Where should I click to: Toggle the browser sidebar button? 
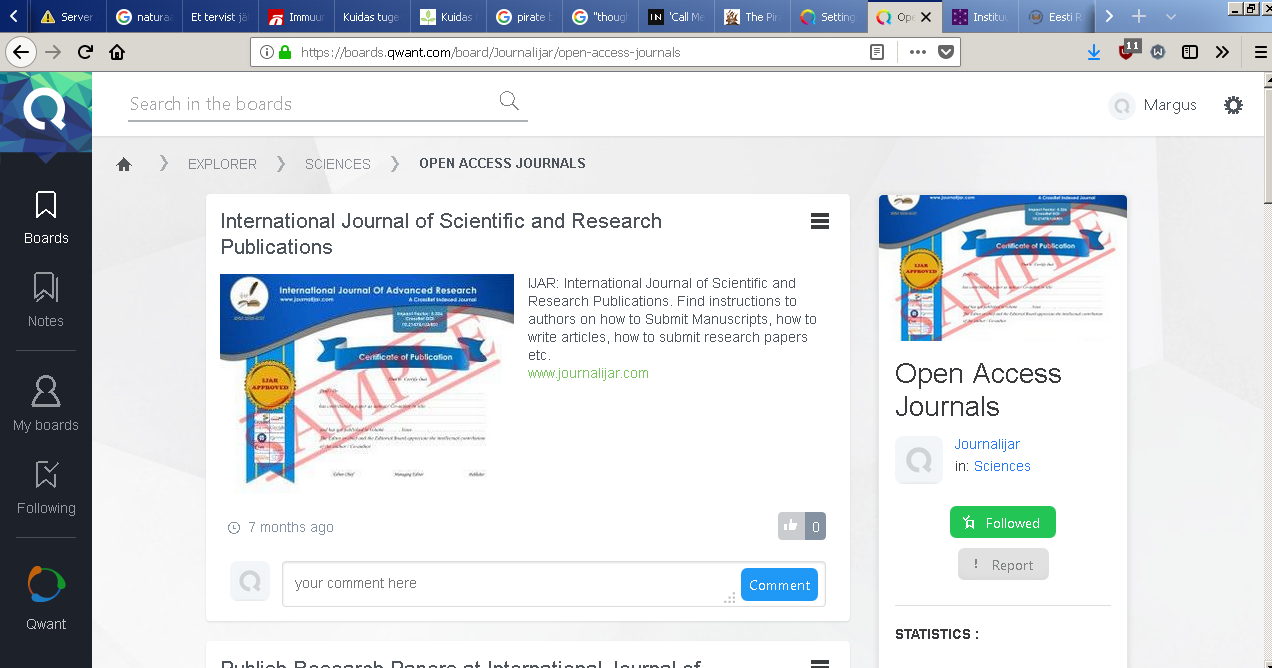point(1190,52)
